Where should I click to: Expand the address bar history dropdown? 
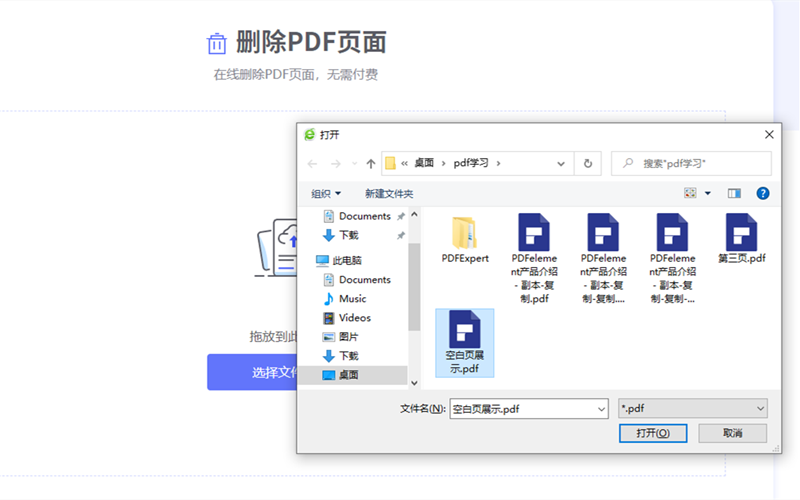click(561, 163)
